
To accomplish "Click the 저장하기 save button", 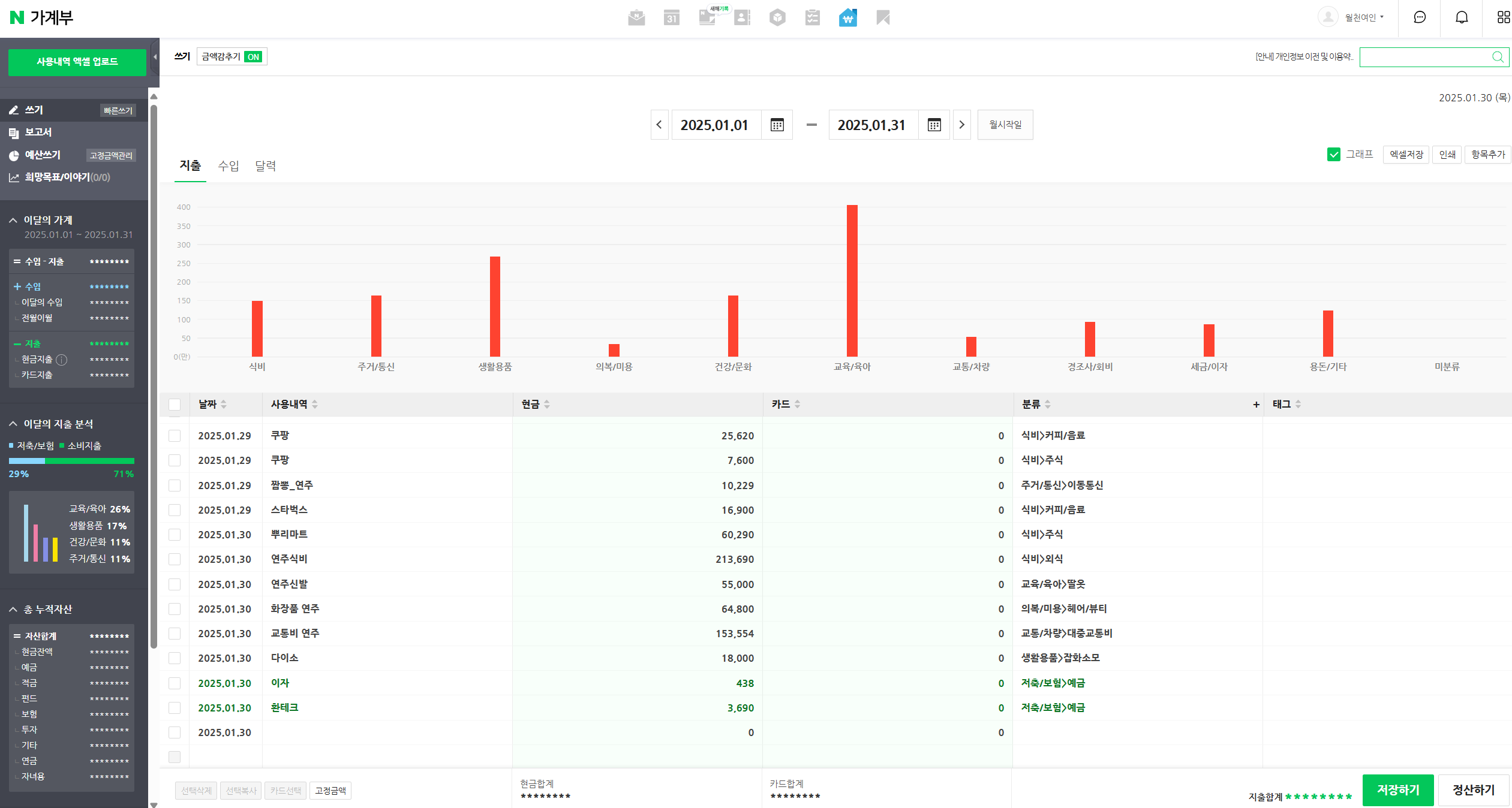I will pos(1397,790).
